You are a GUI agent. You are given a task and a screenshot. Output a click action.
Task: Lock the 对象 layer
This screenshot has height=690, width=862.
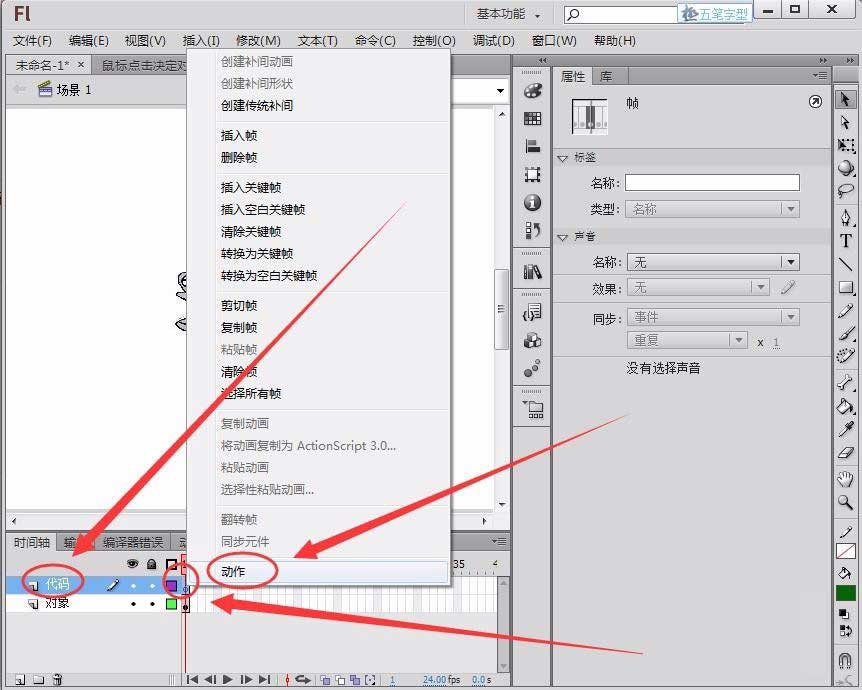tap(152, 604)
